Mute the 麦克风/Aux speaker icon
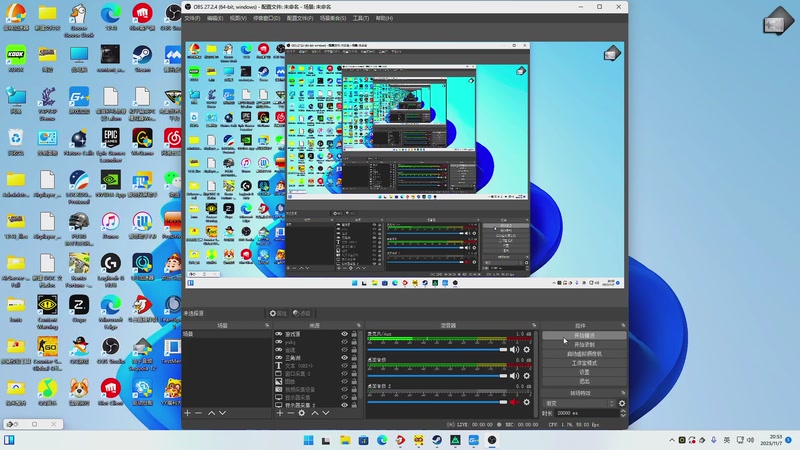 514,349
